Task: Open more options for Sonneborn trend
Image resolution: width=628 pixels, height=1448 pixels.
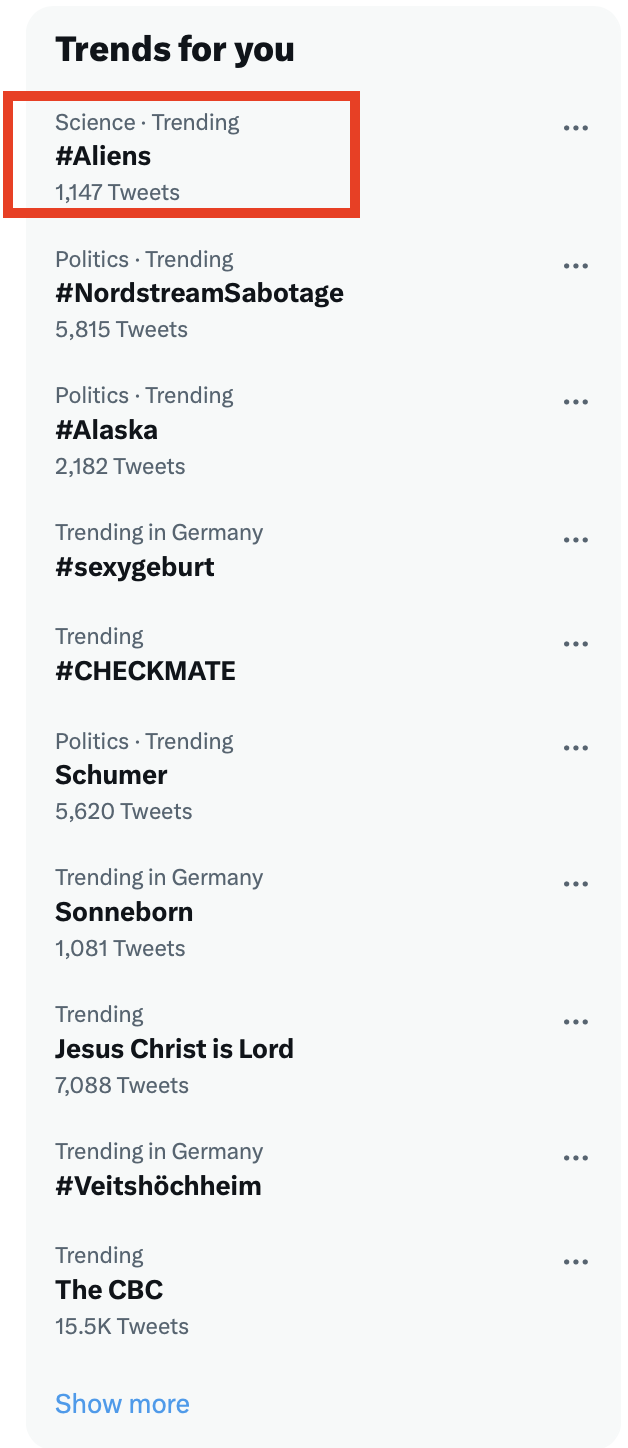Action: coord(575,884)
